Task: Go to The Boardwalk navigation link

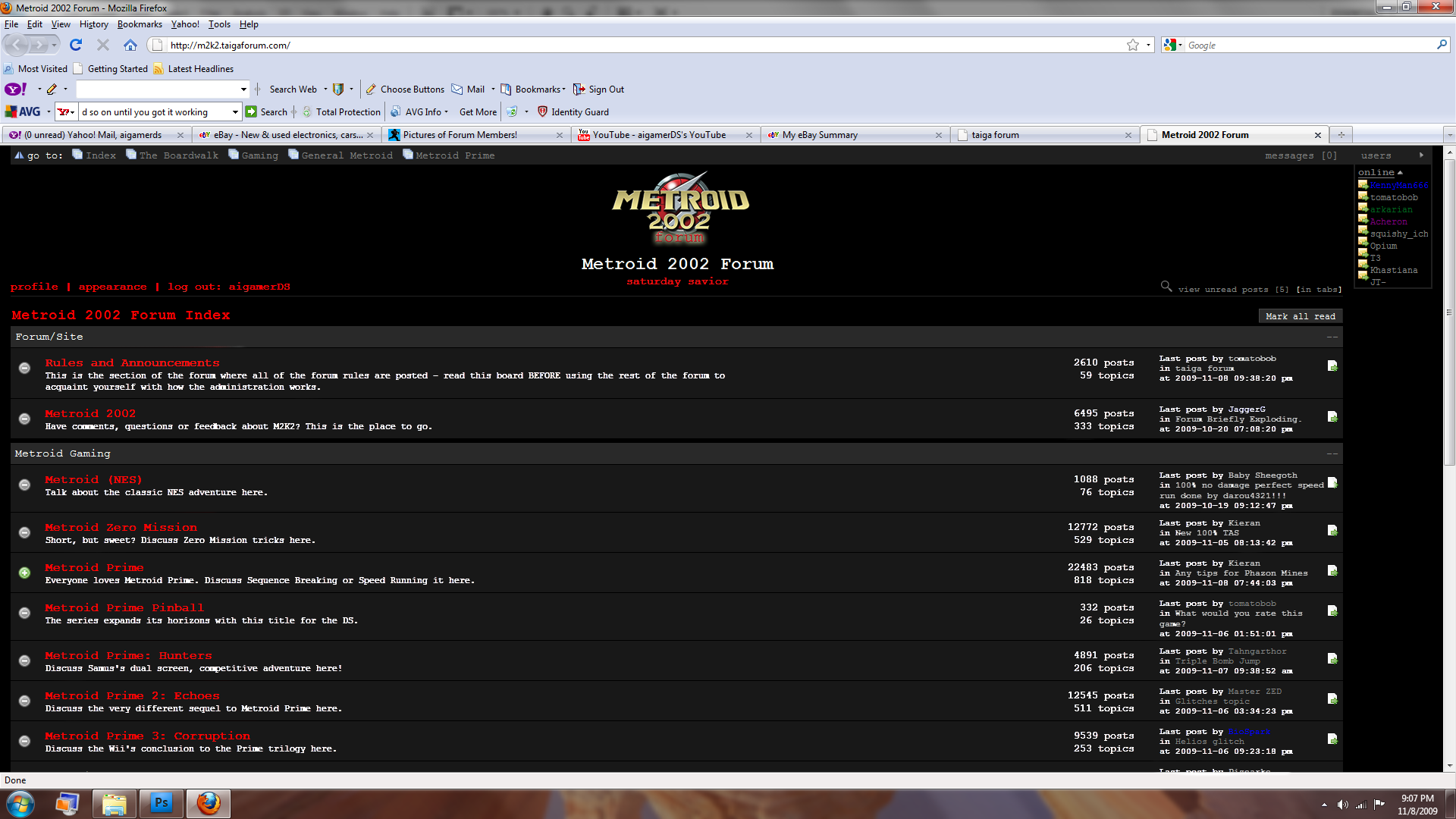Action: pyautogui.click(x=179, y=155)
